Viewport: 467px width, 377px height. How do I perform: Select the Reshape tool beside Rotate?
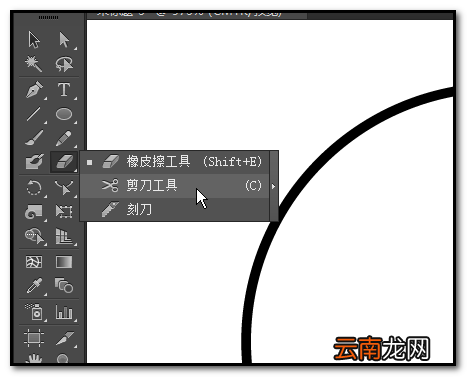click(64, 188)
